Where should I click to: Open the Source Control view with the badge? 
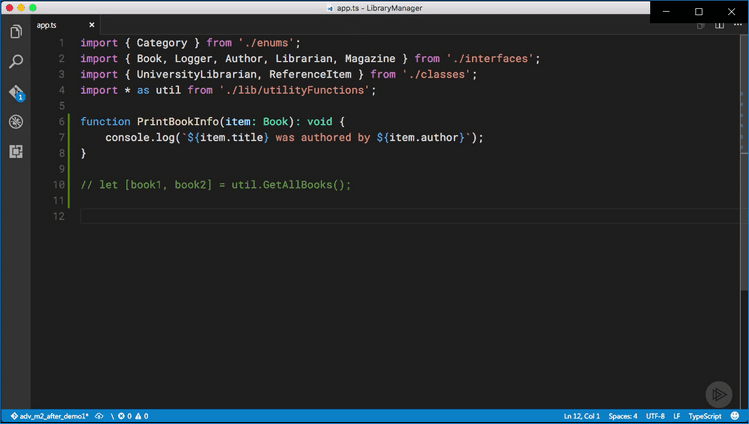(16, 93)
